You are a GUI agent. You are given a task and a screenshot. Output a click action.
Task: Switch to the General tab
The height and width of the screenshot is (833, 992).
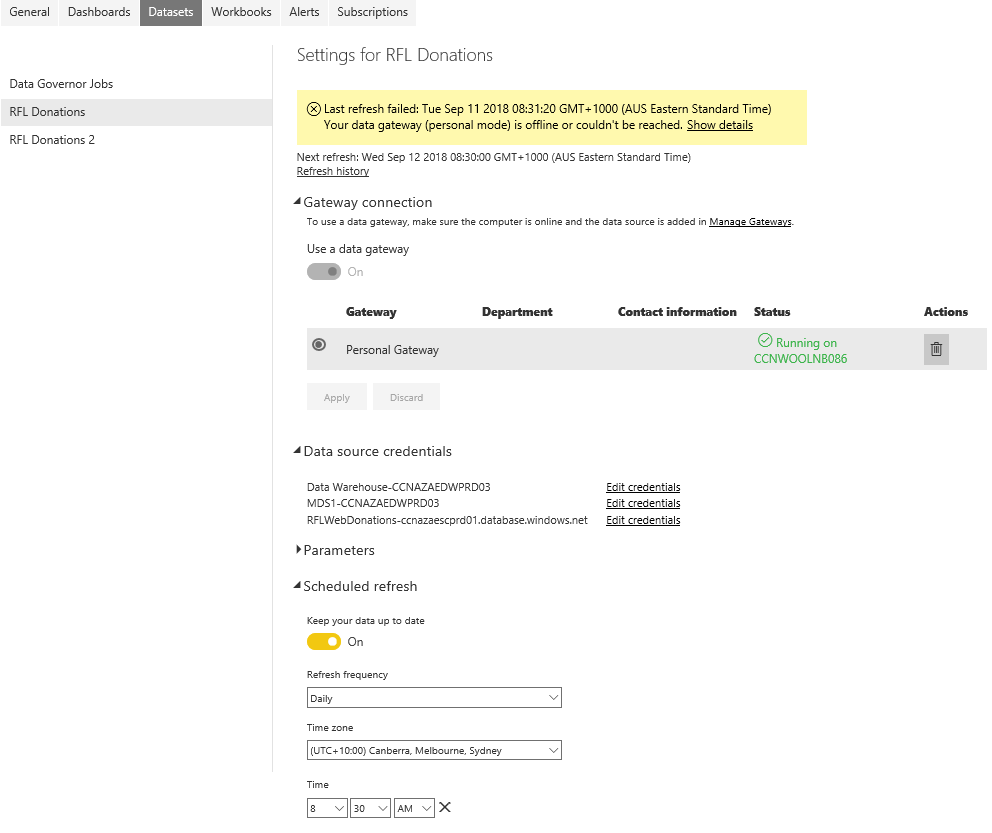(x=29, y=12)
